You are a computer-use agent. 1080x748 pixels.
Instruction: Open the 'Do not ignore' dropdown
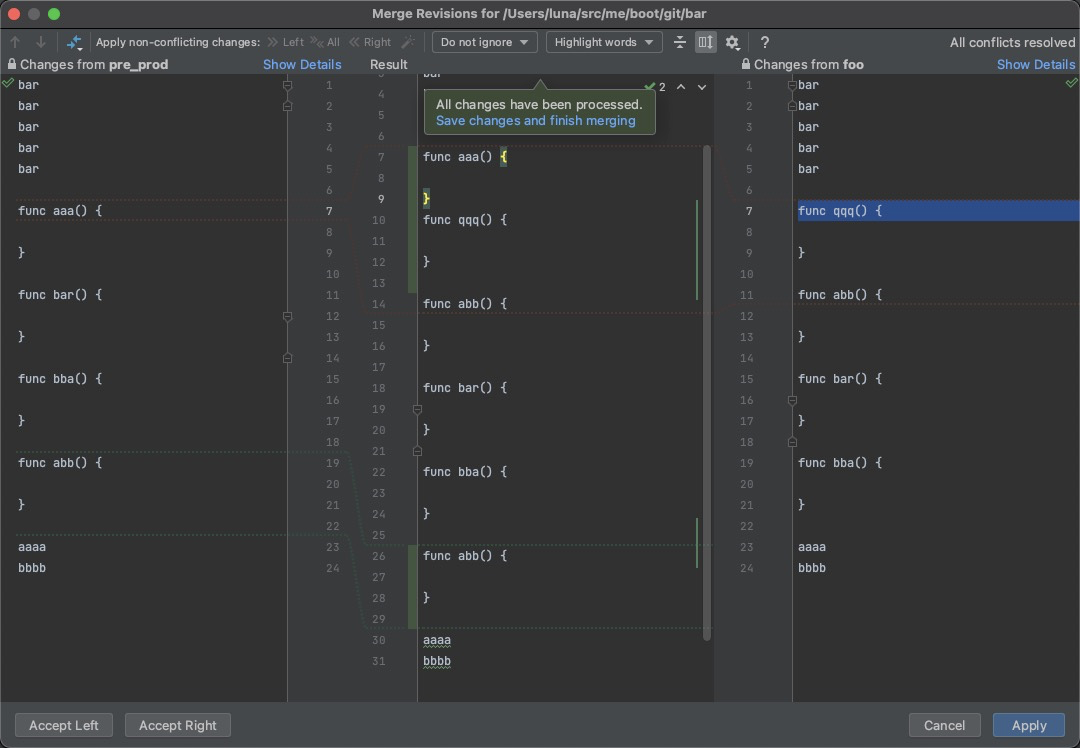484,42
